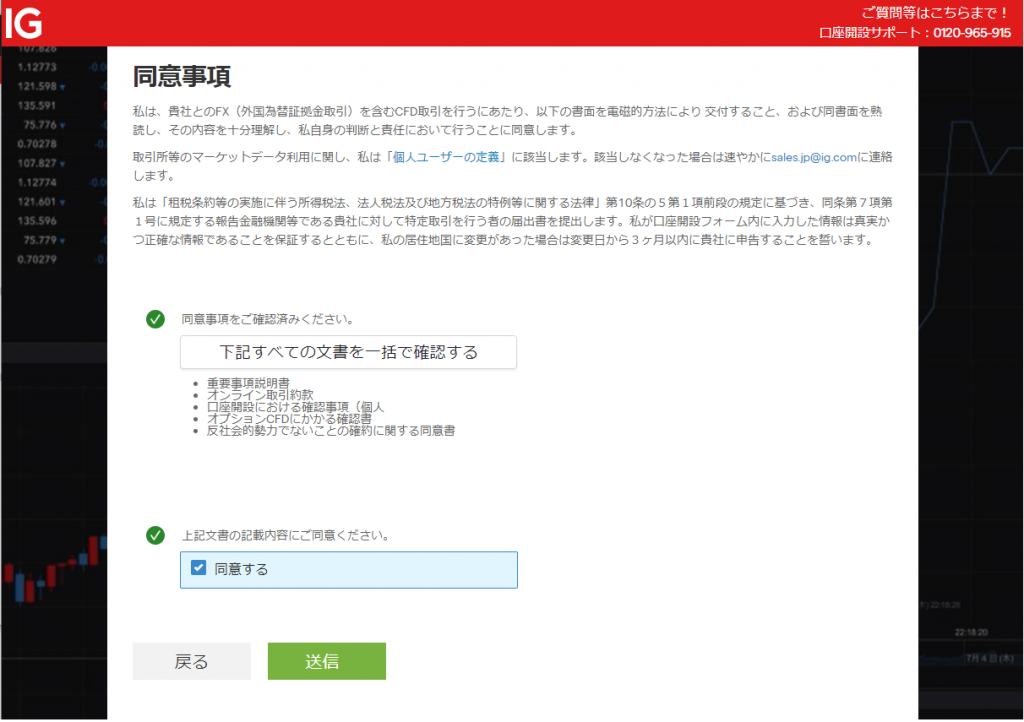Click the 同意事項 heading
1024x722 pixels.
[182, 76]
